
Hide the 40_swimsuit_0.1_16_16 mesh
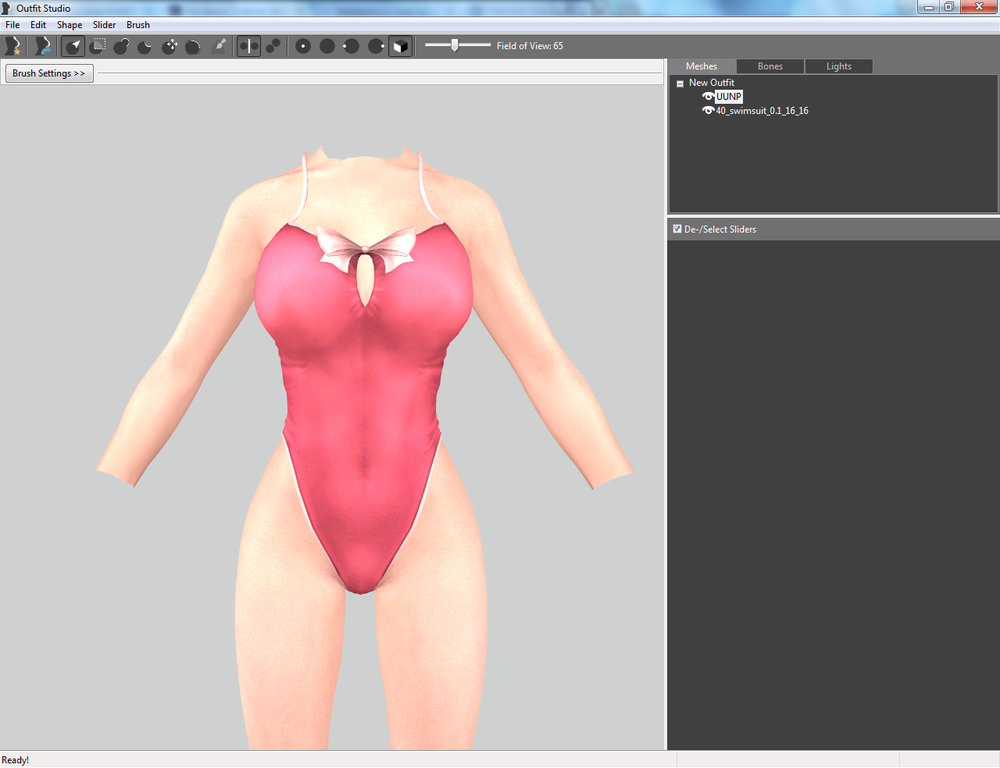(x=708, y=110)
